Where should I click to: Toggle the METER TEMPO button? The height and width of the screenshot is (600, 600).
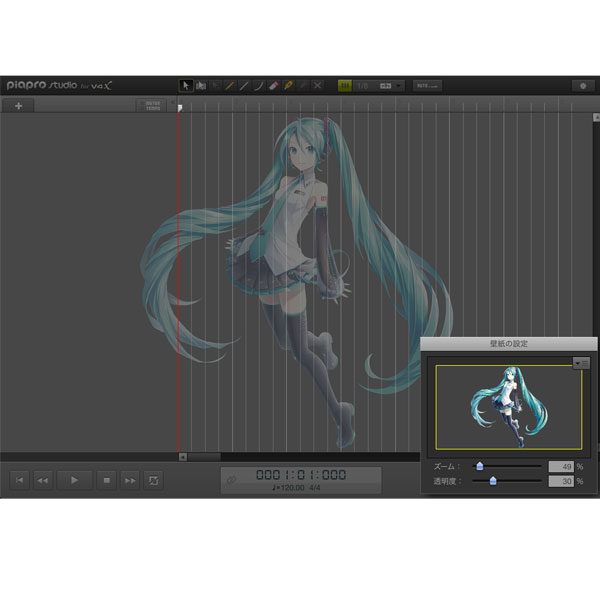[x=152, y=106]
